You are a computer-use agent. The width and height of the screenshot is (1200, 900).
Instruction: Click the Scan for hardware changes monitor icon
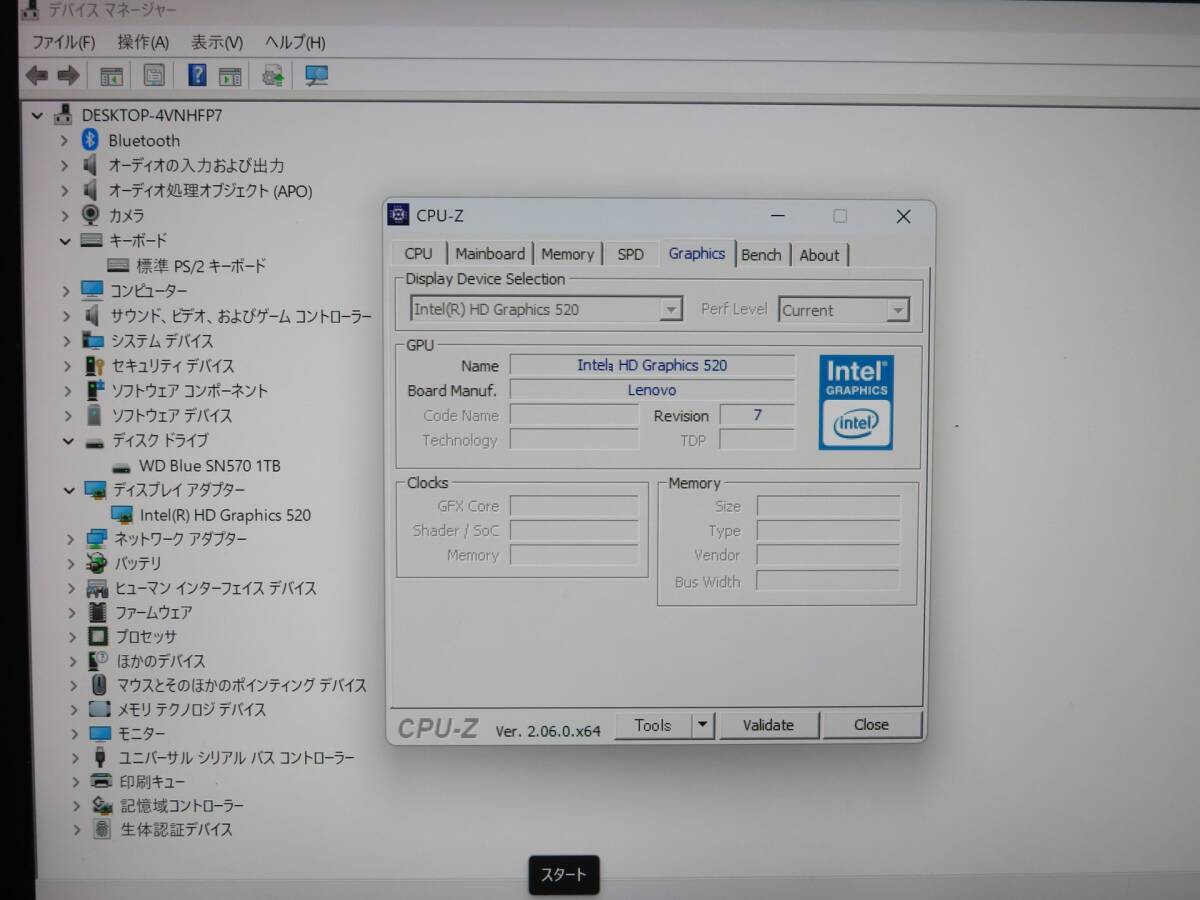[317, 76]
